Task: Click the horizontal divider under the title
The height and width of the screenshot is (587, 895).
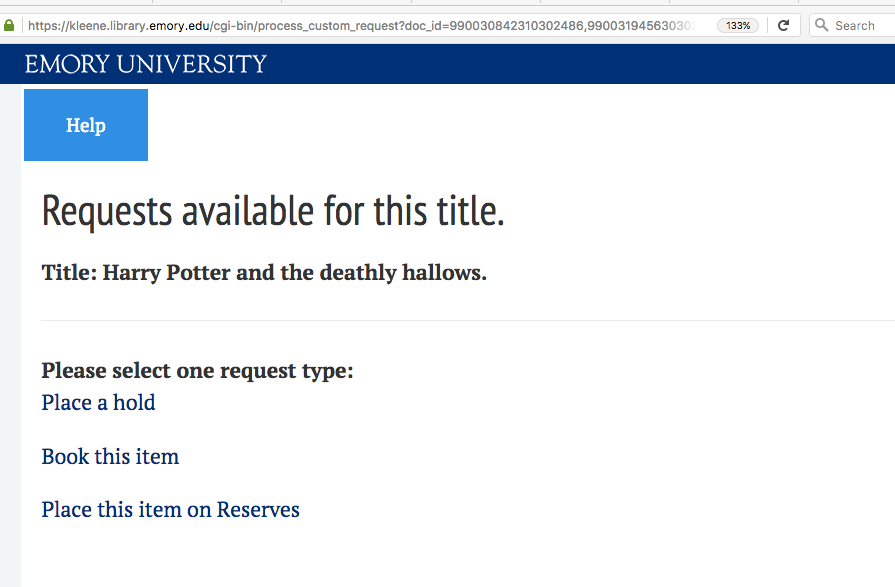Action: [468, 320]
